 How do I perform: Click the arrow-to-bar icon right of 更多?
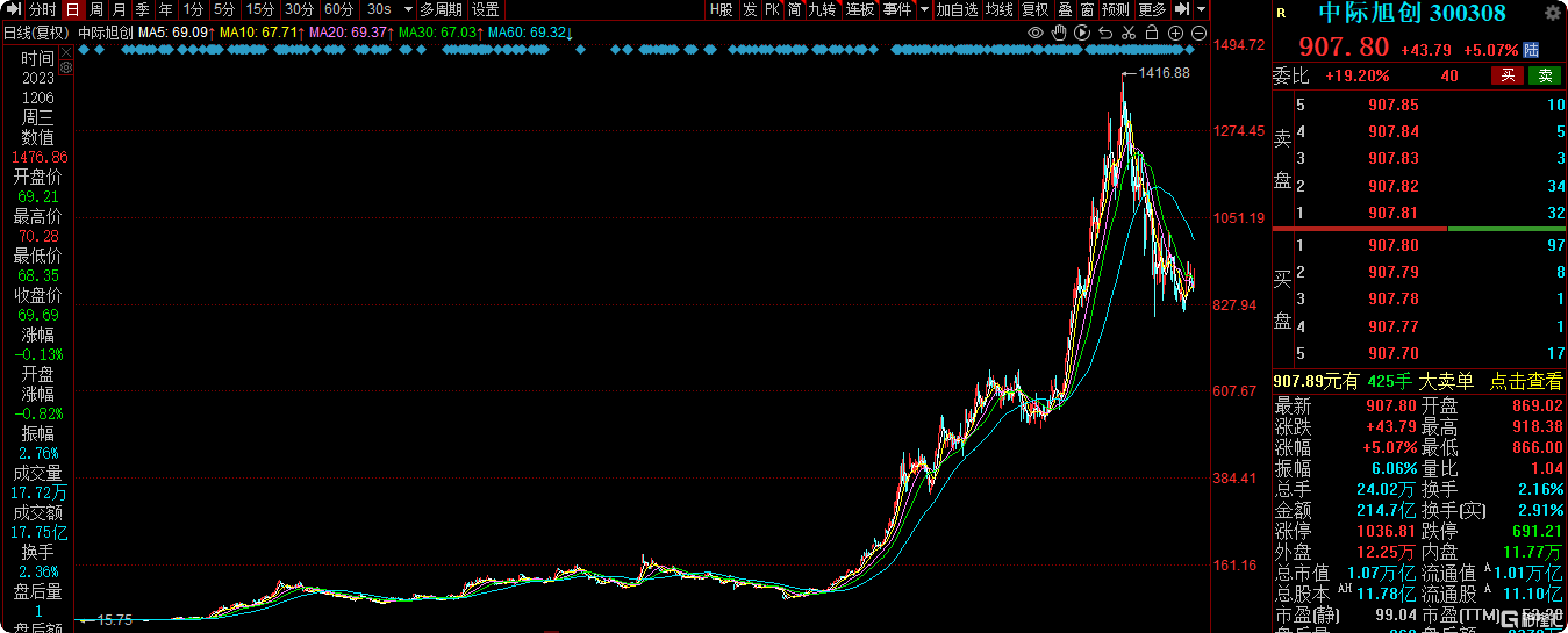click(x=1182, y=9)
